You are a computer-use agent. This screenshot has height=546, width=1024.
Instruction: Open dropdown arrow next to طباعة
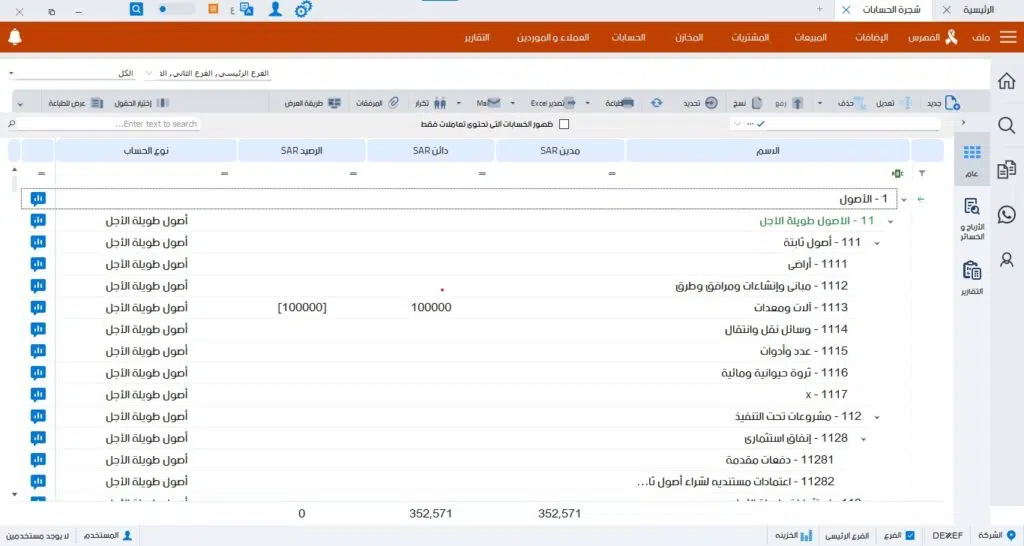pyautogui.click(x=588, y=103)
